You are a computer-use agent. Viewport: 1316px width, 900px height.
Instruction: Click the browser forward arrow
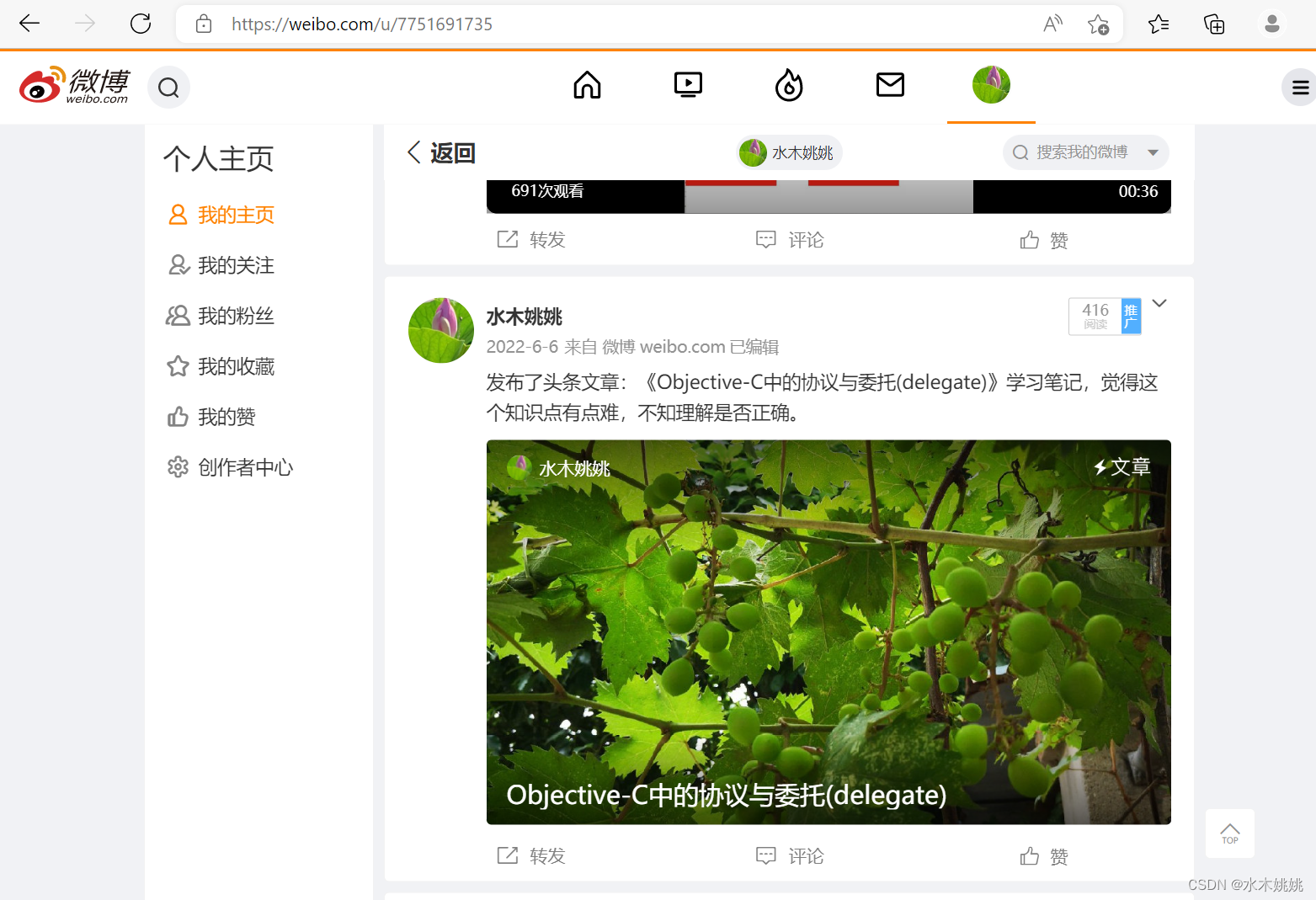(85, 24)
